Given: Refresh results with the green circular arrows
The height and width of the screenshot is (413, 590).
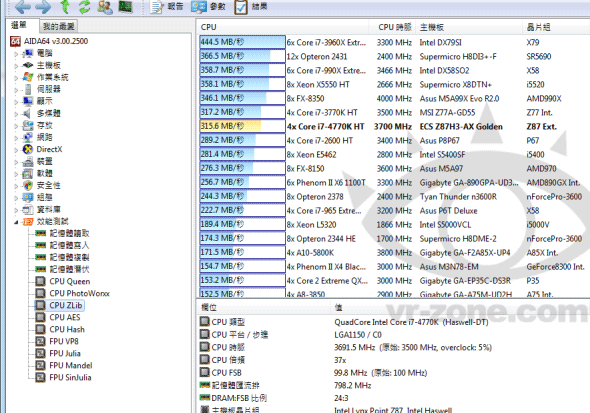Looking at the screenshot, I should pos(85,6).
